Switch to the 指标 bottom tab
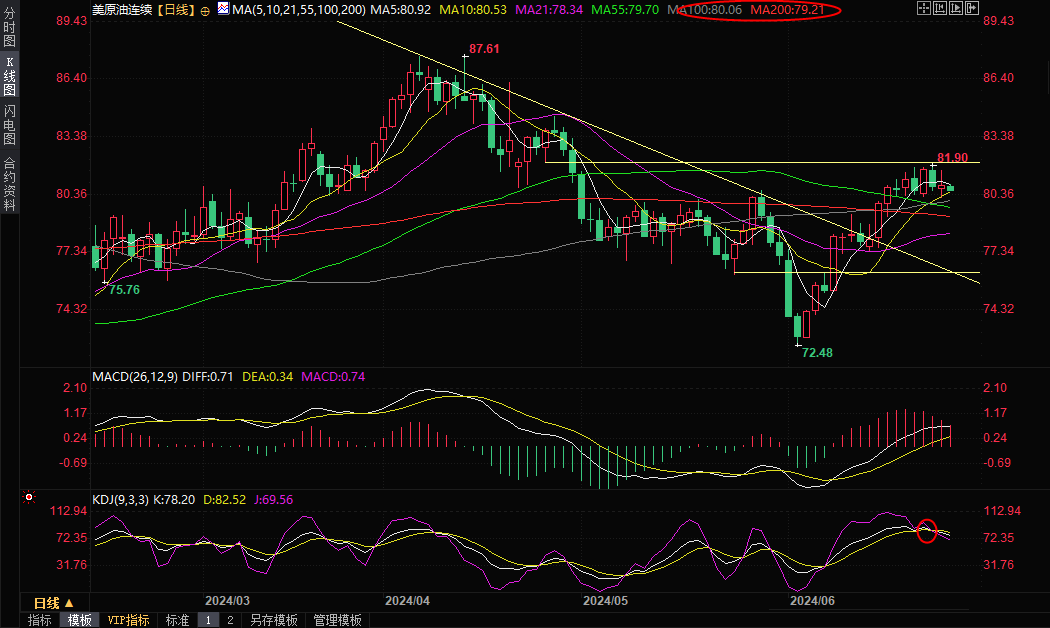This screenshot has height=628, width=1050. click(x=40, y=620)
